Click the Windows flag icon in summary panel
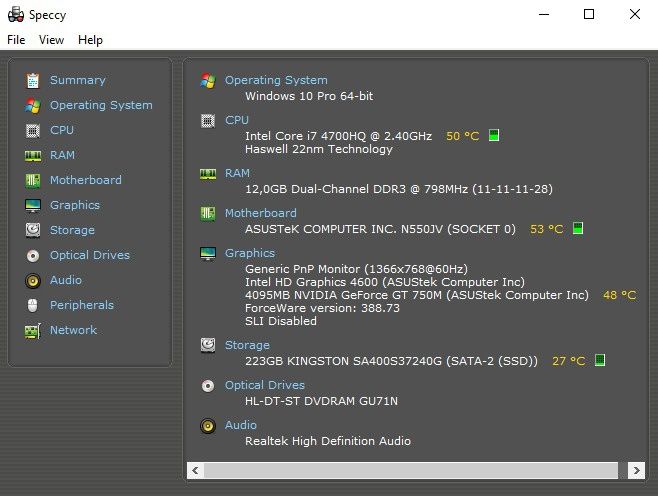658x496 pixels. (208, 81)
